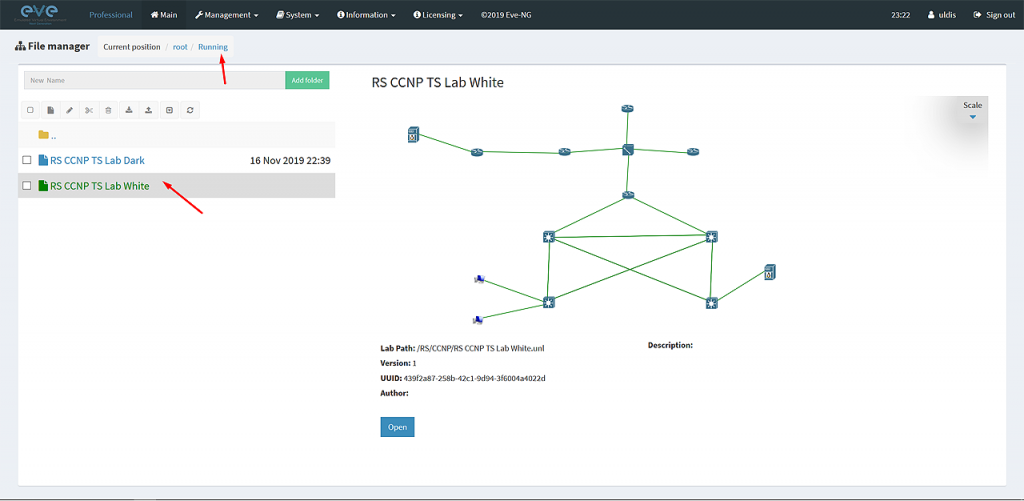
Task: Click the export lab icon
Action: pos(149,110)
